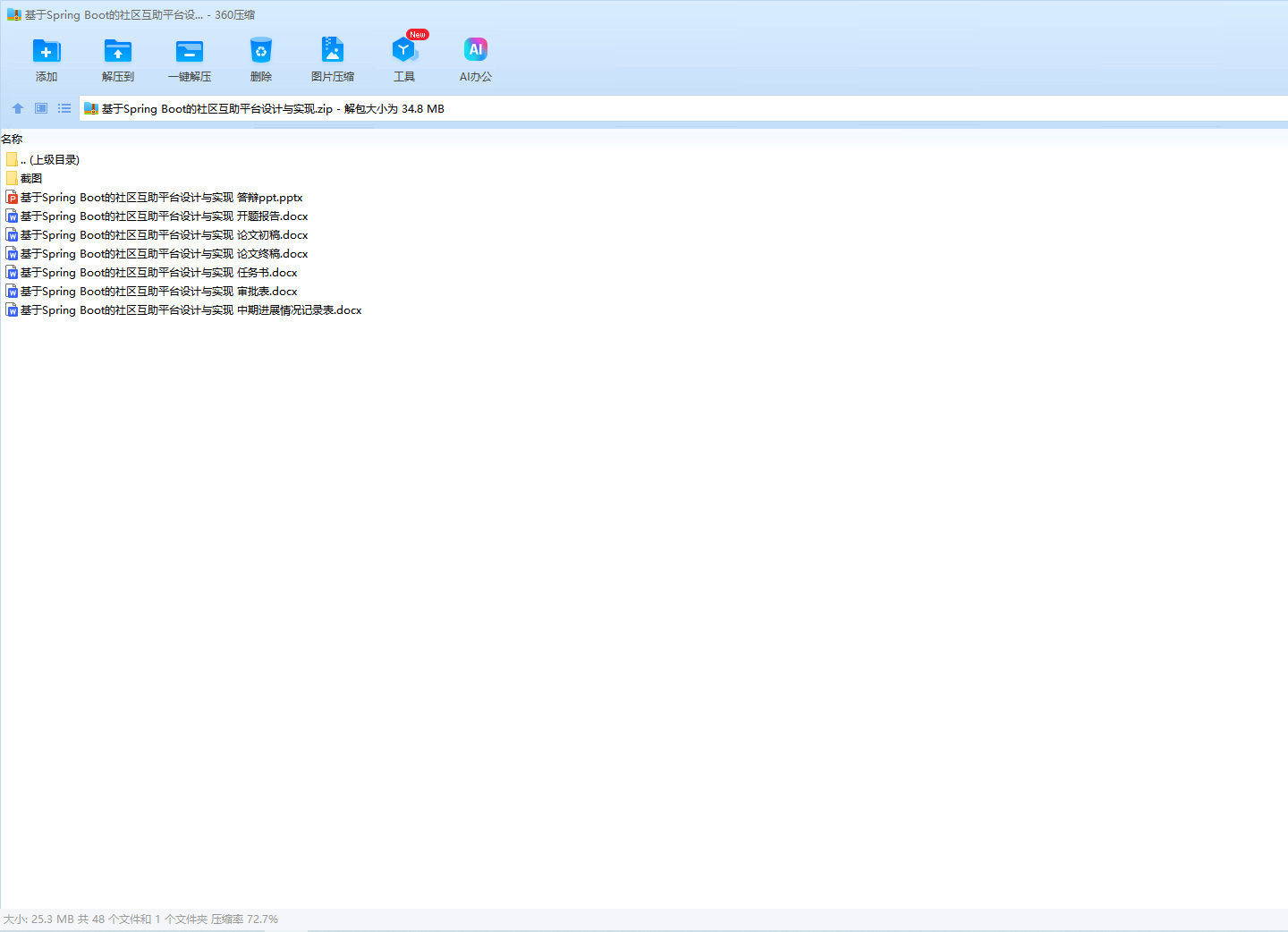Select the .. (上级目录) entry
Image resolution: width=1288 pixels, height=932 pixels.
(x=50, y=159)
